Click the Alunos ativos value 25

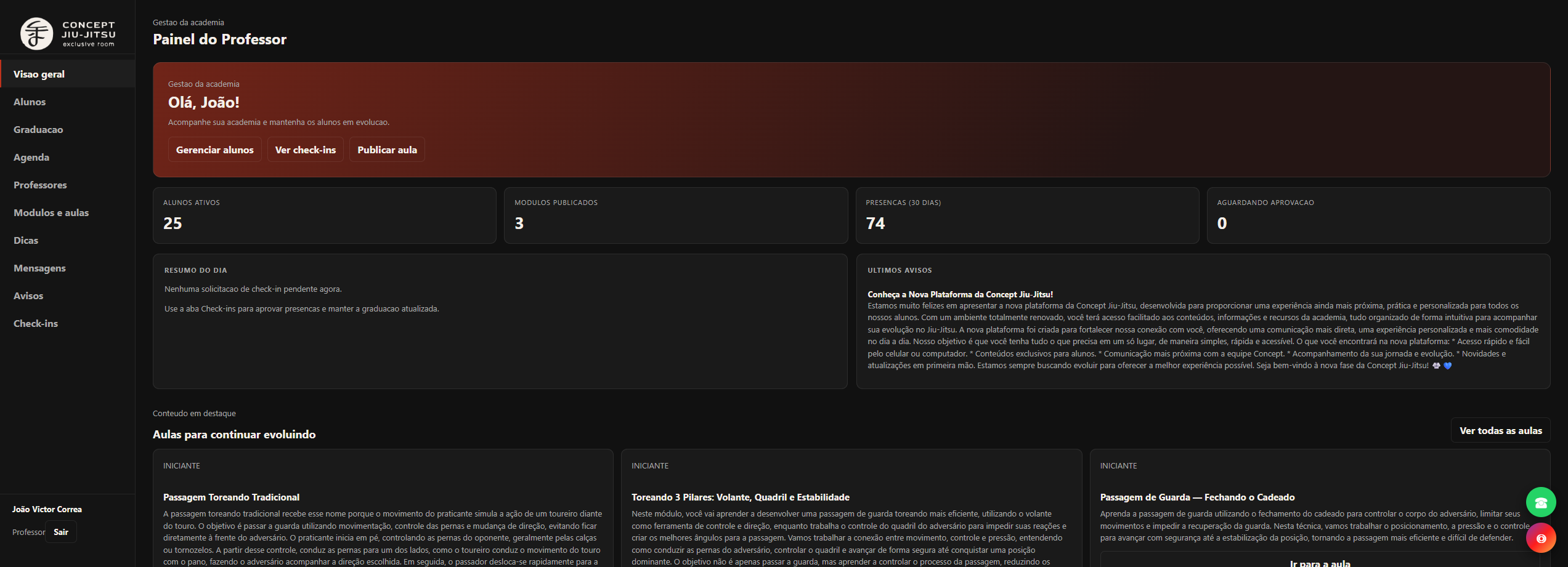pyautogui.click(x=173, y=223)
